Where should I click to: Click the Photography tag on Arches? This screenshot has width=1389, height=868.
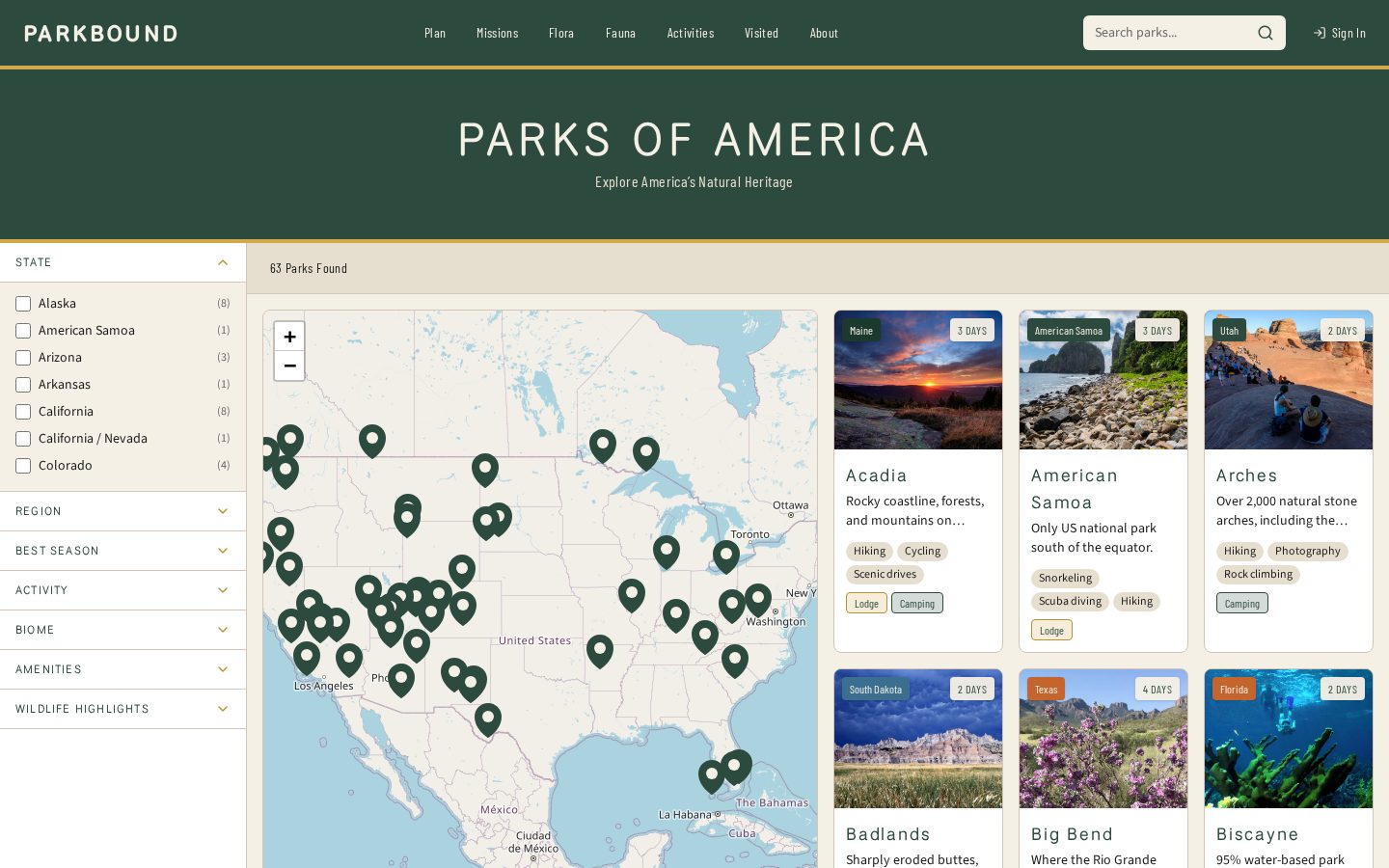[x=1307, y=552]
